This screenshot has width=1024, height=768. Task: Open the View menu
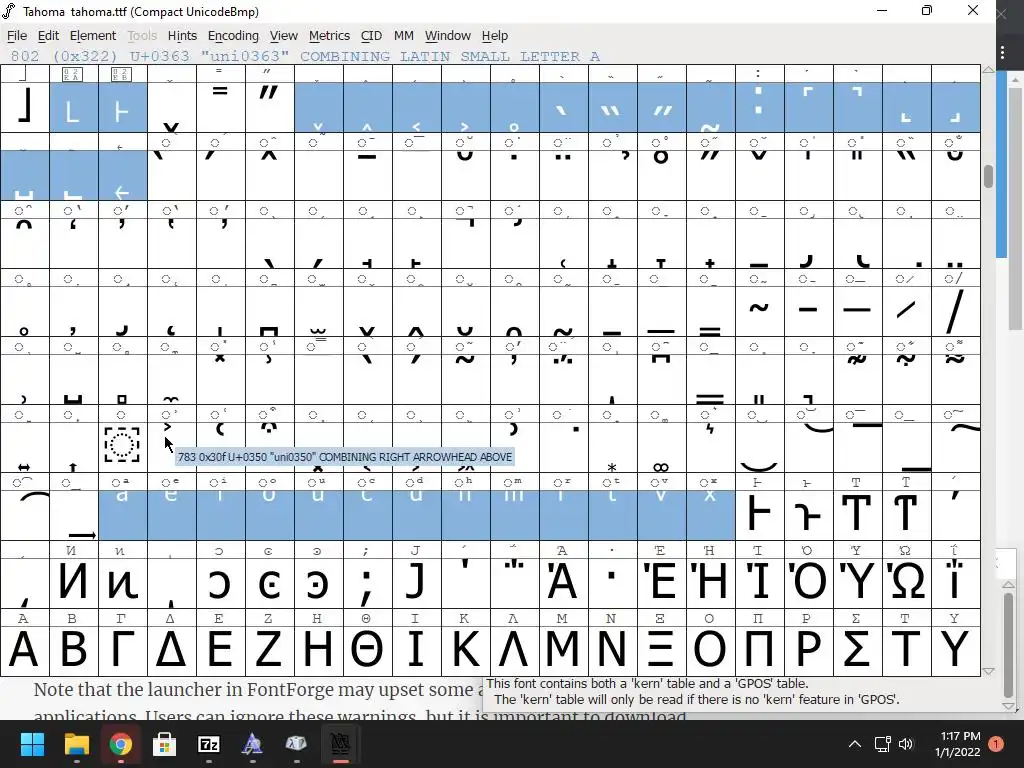283,36
